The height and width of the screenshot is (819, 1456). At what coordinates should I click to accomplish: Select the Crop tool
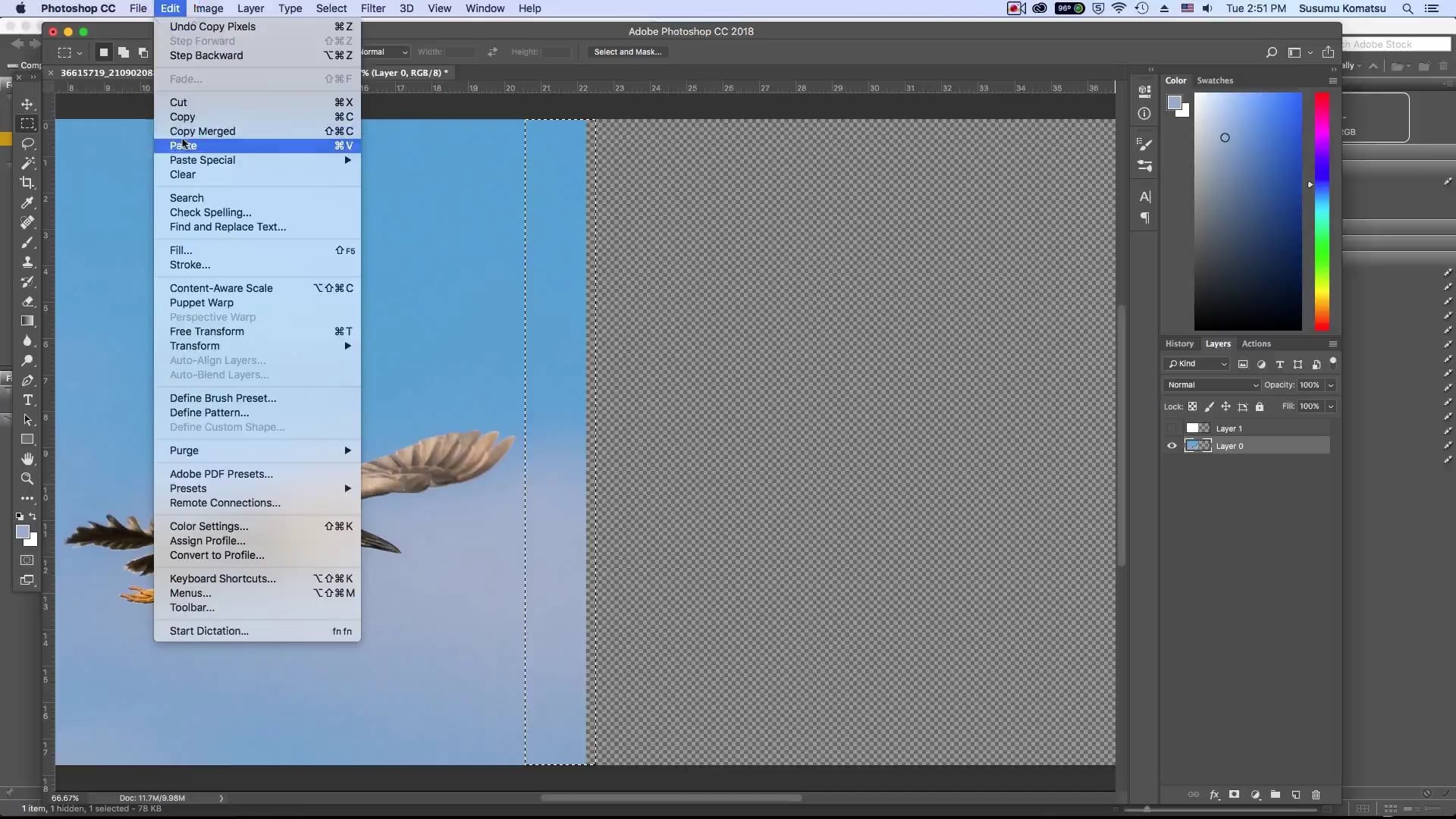27,183
